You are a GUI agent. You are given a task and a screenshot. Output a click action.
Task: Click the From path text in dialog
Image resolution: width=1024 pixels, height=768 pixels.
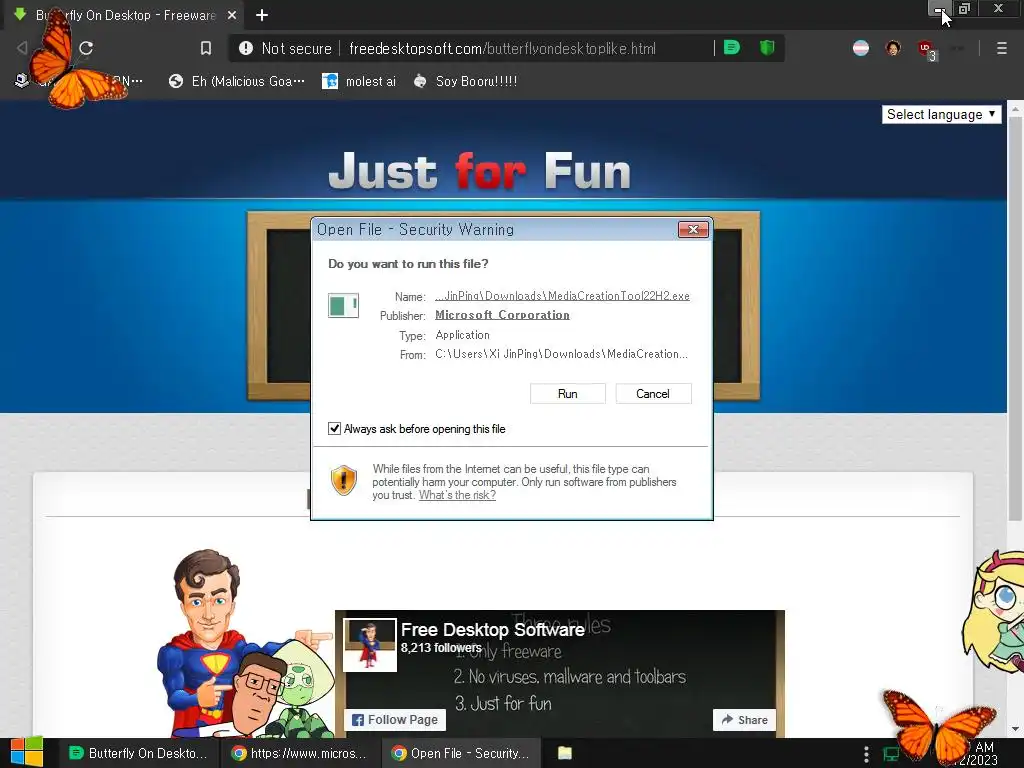tap(561, 354)
